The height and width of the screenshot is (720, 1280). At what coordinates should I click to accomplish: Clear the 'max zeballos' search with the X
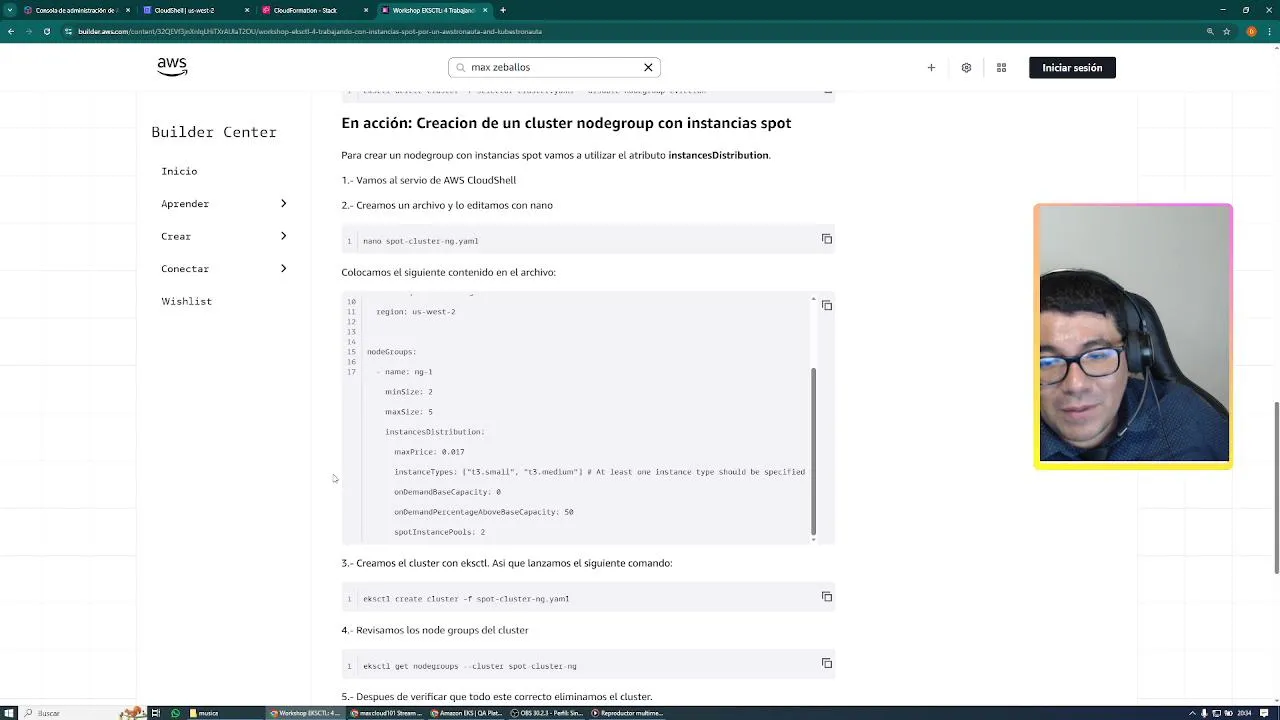point(648,67)
